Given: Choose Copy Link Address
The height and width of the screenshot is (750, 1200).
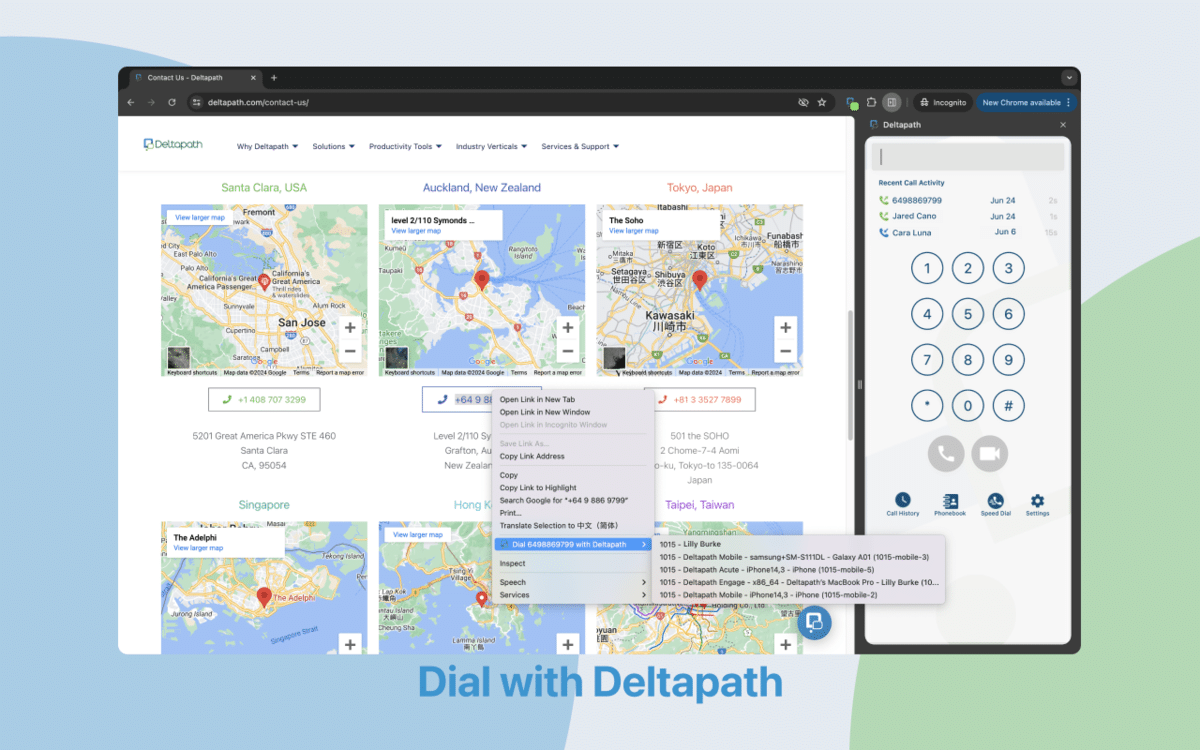Looking at the screenshot, I should 572,456.
